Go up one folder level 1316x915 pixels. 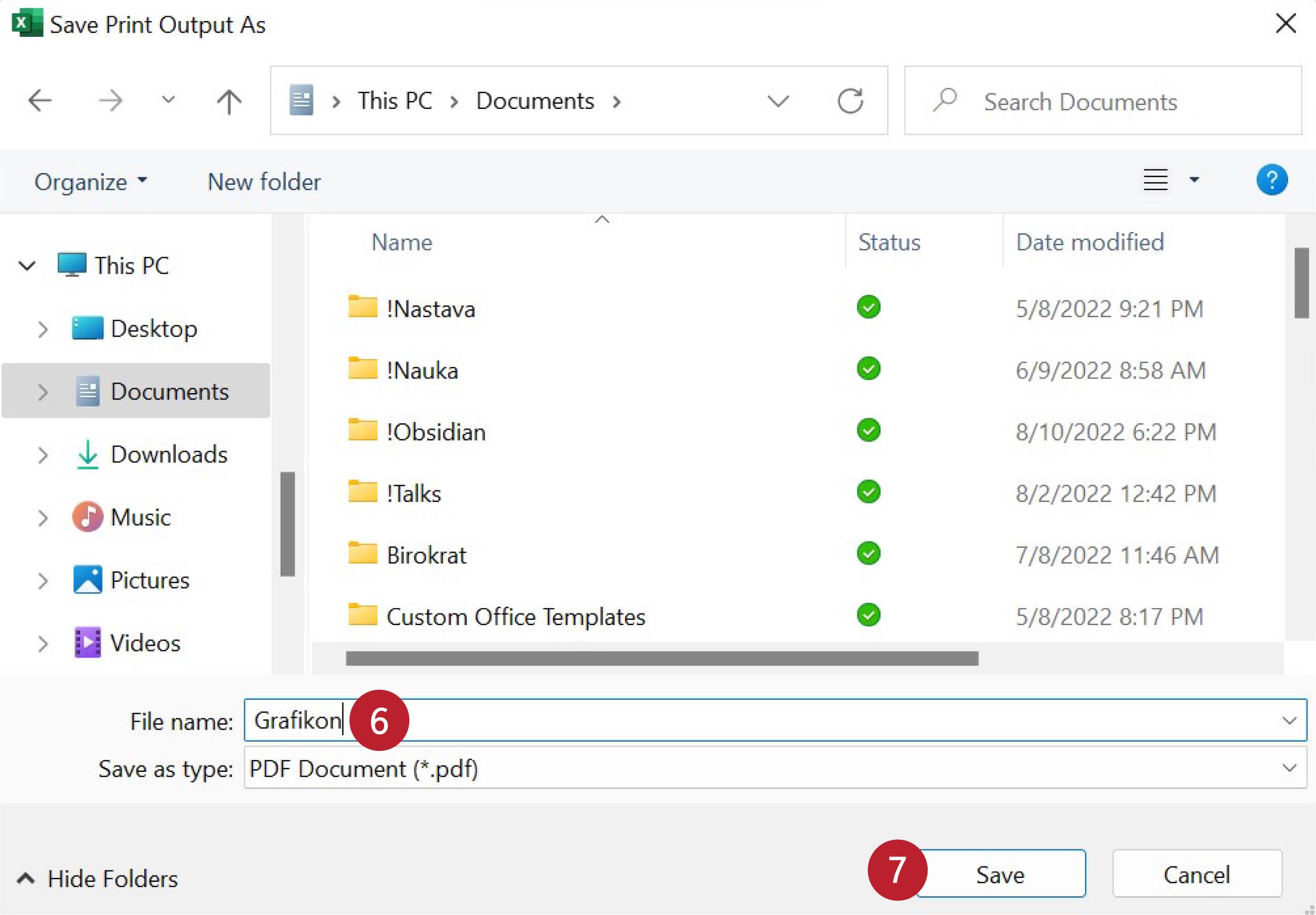tap(229, 102)
